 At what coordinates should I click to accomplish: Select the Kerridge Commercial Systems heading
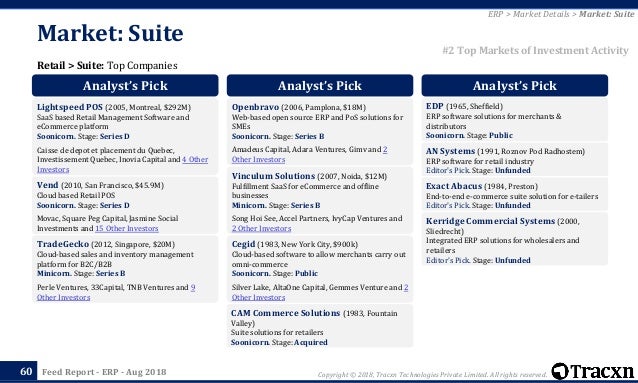point(490,221)
